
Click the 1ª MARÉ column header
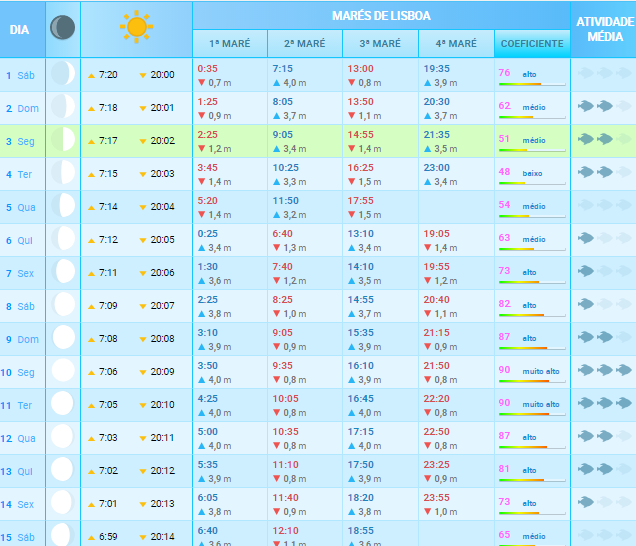tap(230, 43)
